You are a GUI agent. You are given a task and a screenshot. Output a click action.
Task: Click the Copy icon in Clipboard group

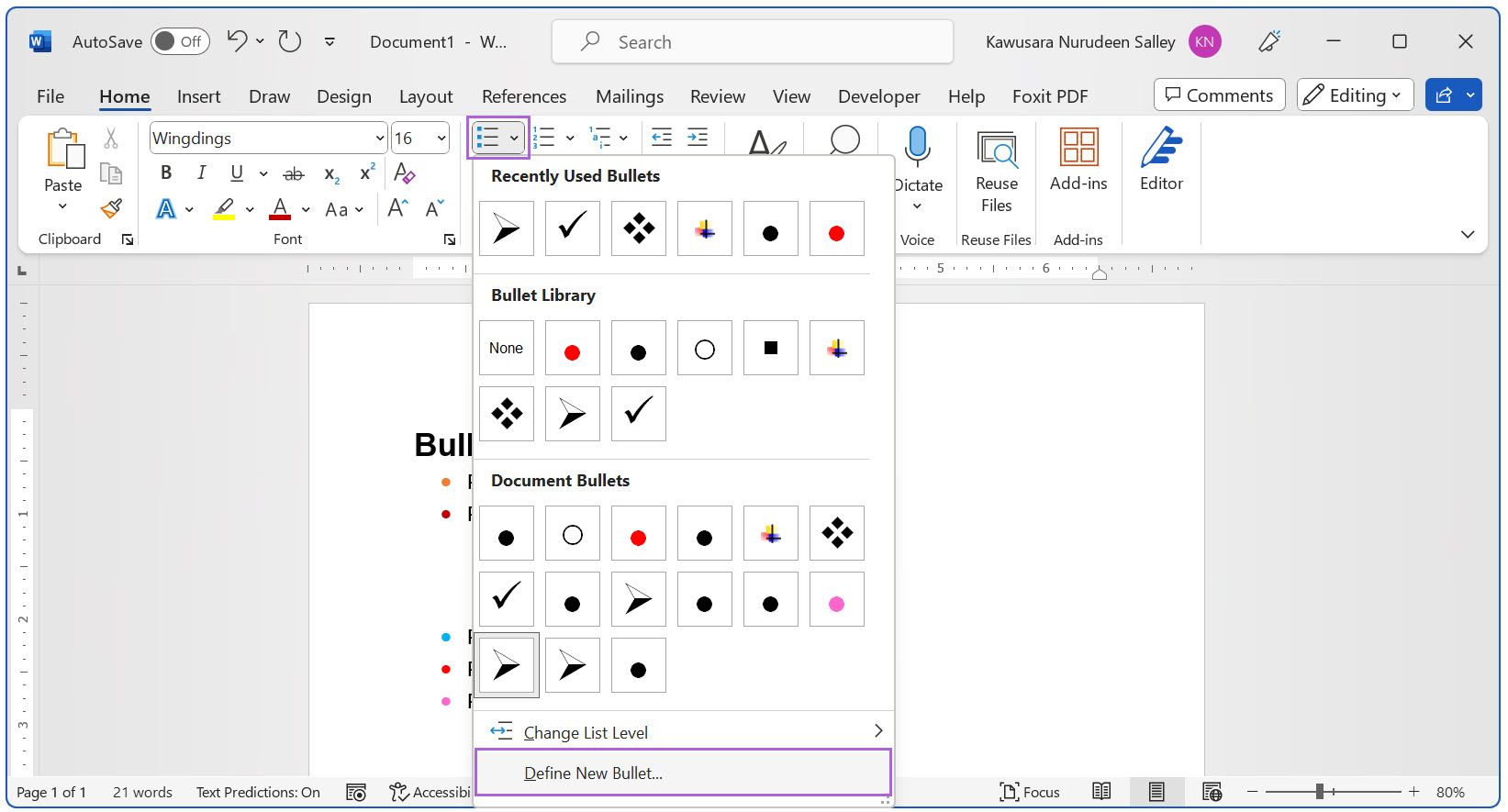coord(111,173)
